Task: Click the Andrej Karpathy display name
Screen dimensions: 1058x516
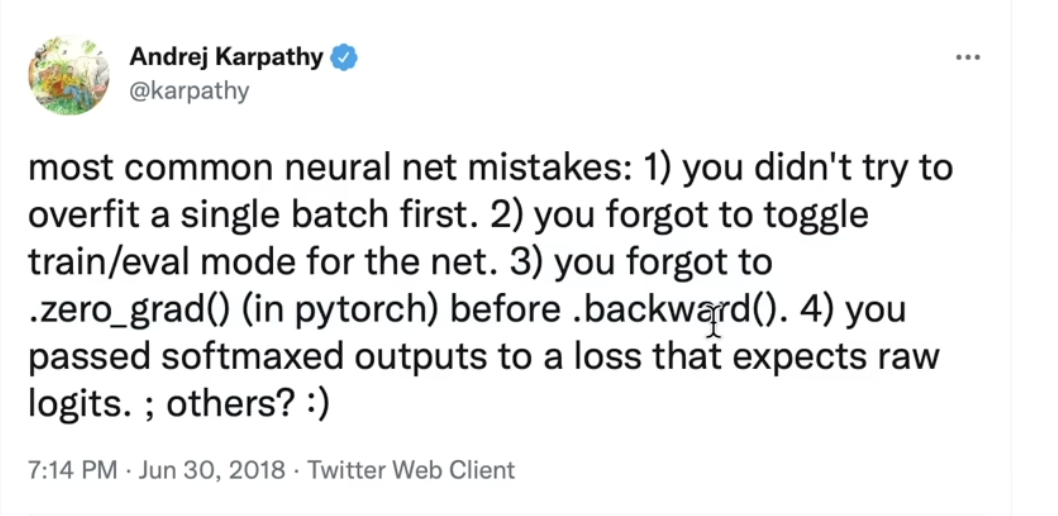Action: [227, 57]
